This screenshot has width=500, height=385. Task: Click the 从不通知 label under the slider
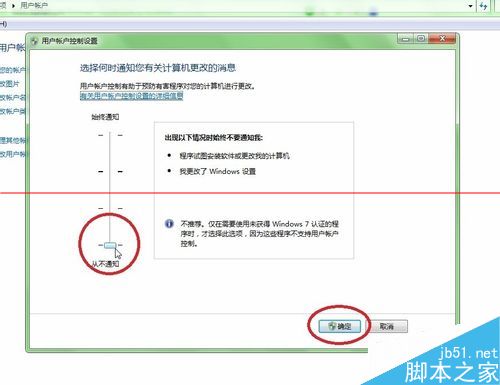click(x=105, y=264)
